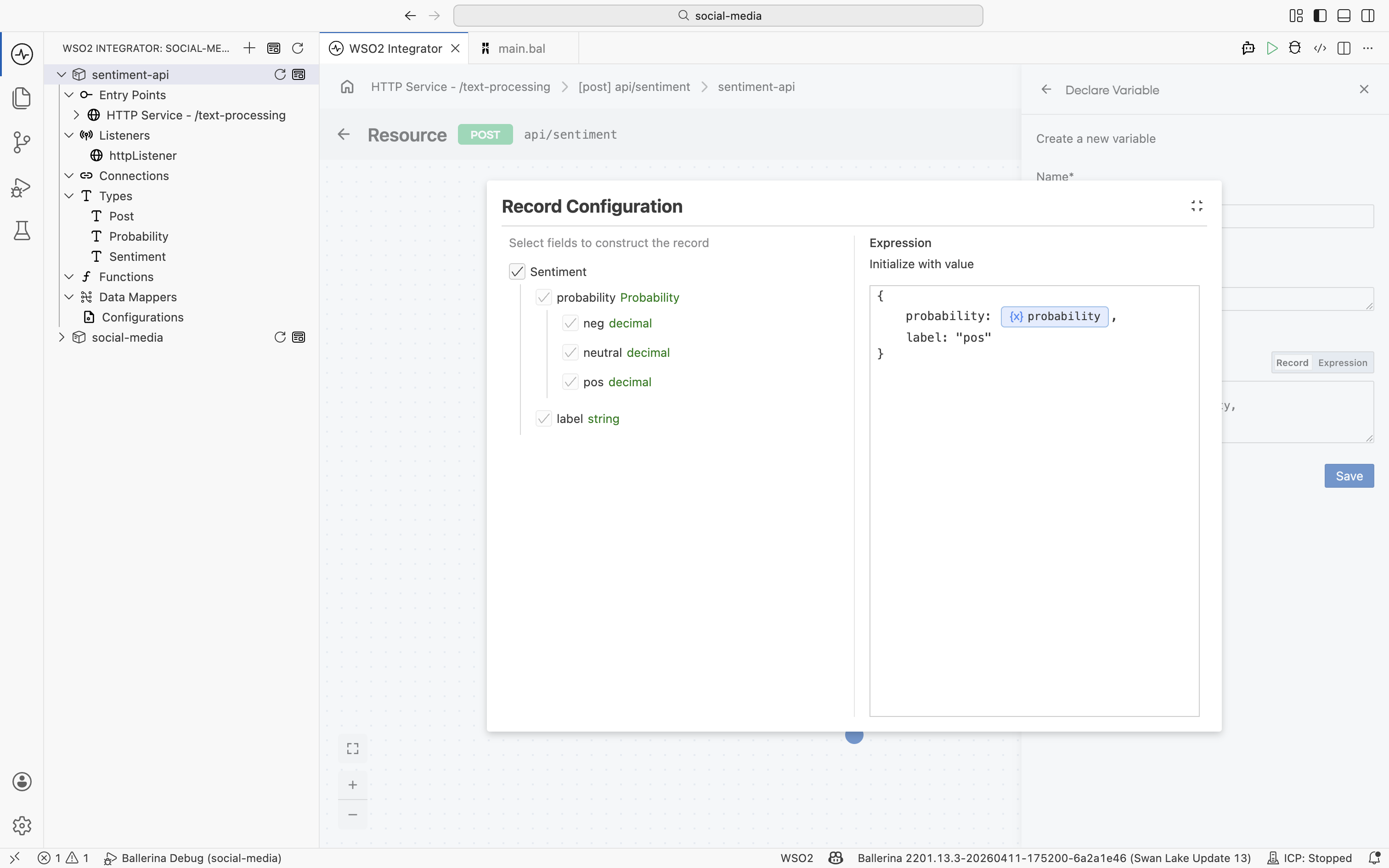Click the probability variable chip in expression
This screenshot has height=868, width=1389.
[1054, 316]
